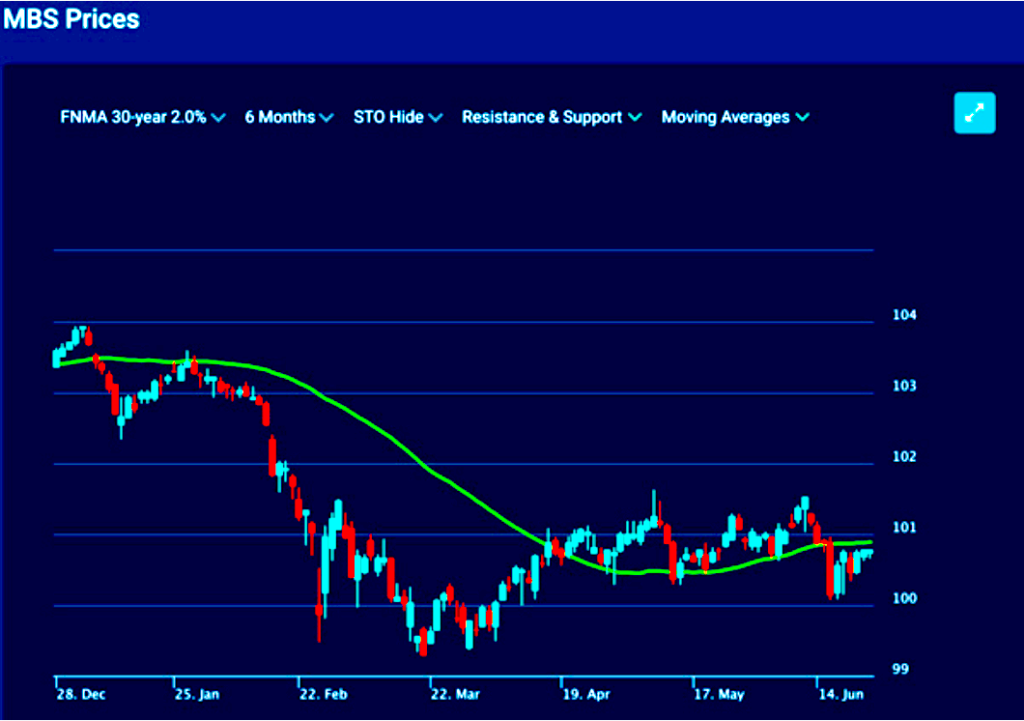Click the 104 price axis label
This screenshot has height=721, width=1024.
904,315
